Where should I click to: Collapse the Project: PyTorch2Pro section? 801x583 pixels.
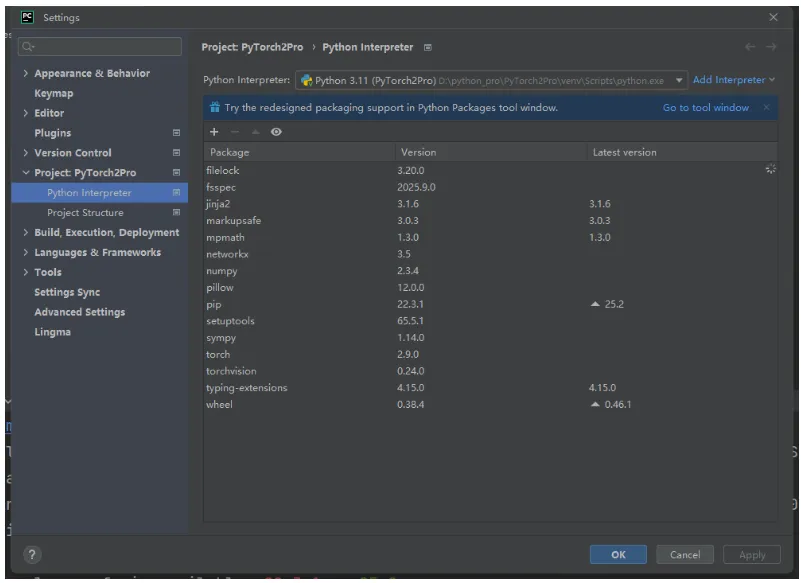click(x=26, y=173)
